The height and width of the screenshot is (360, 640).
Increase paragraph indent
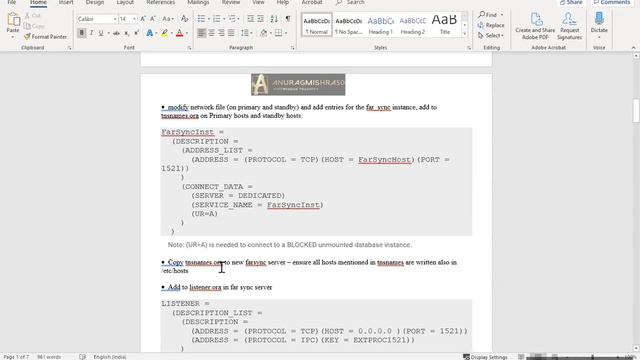click(260, 19)
